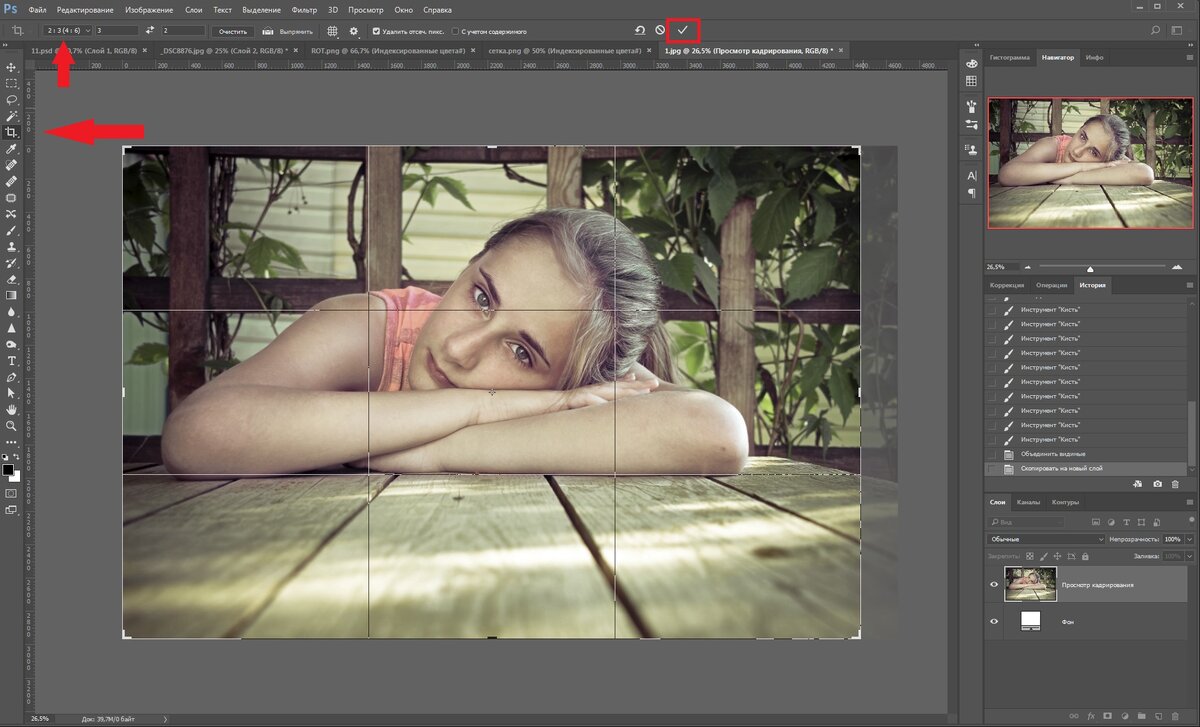Hide the 'Фон' layer eye icon
1200x727 pixels.
[x=994, y=621]
